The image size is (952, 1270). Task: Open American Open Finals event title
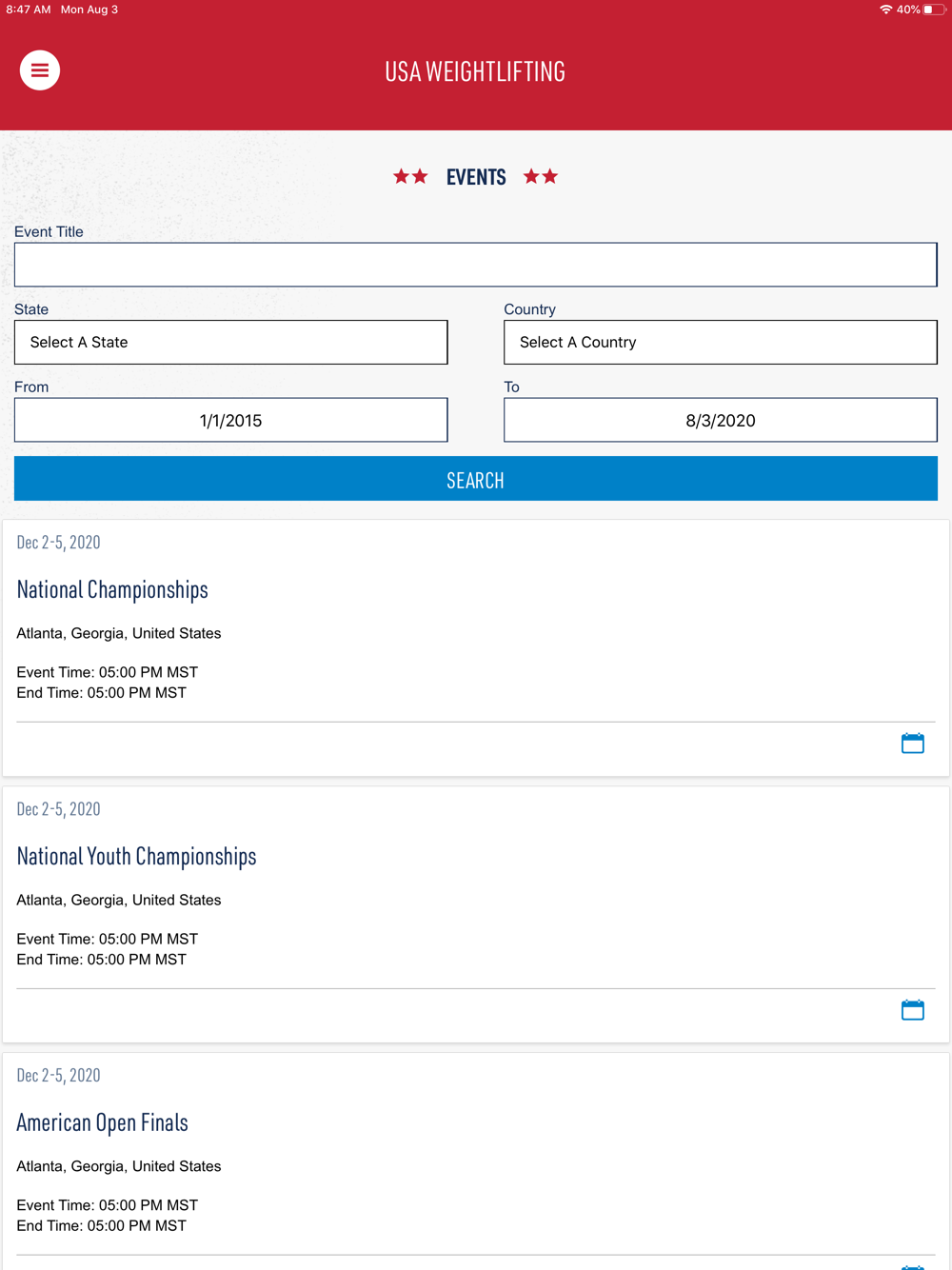pyautogui.click(x=102, y=1122)
